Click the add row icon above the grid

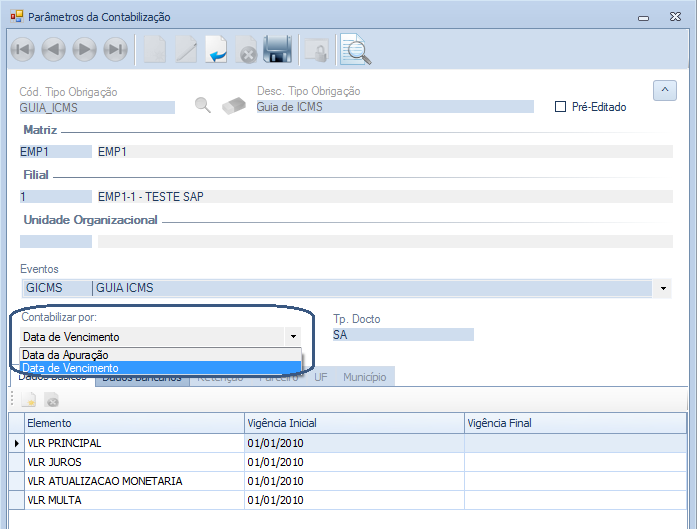(29, 400)
